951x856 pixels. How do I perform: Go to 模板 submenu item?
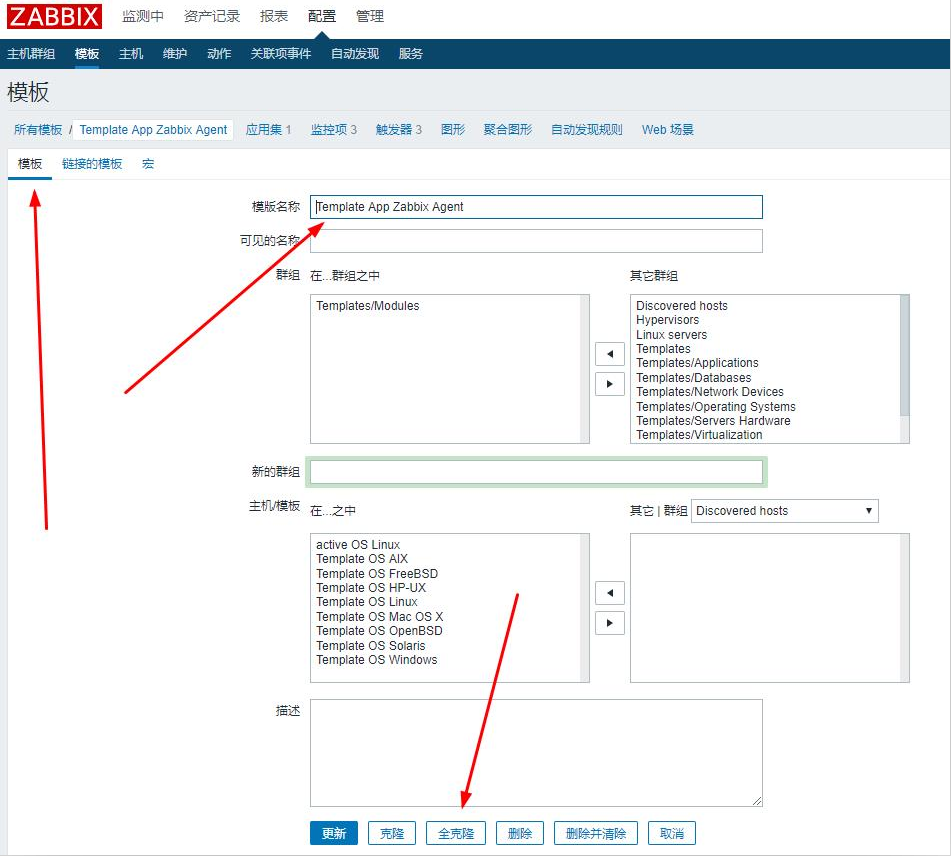(x=87, y=54)
